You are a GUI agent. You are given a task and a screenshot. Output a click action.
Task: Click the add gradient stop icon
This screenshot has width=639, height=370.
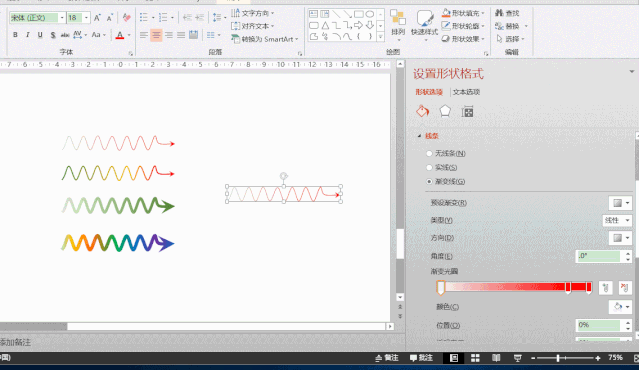coord(606,288)
